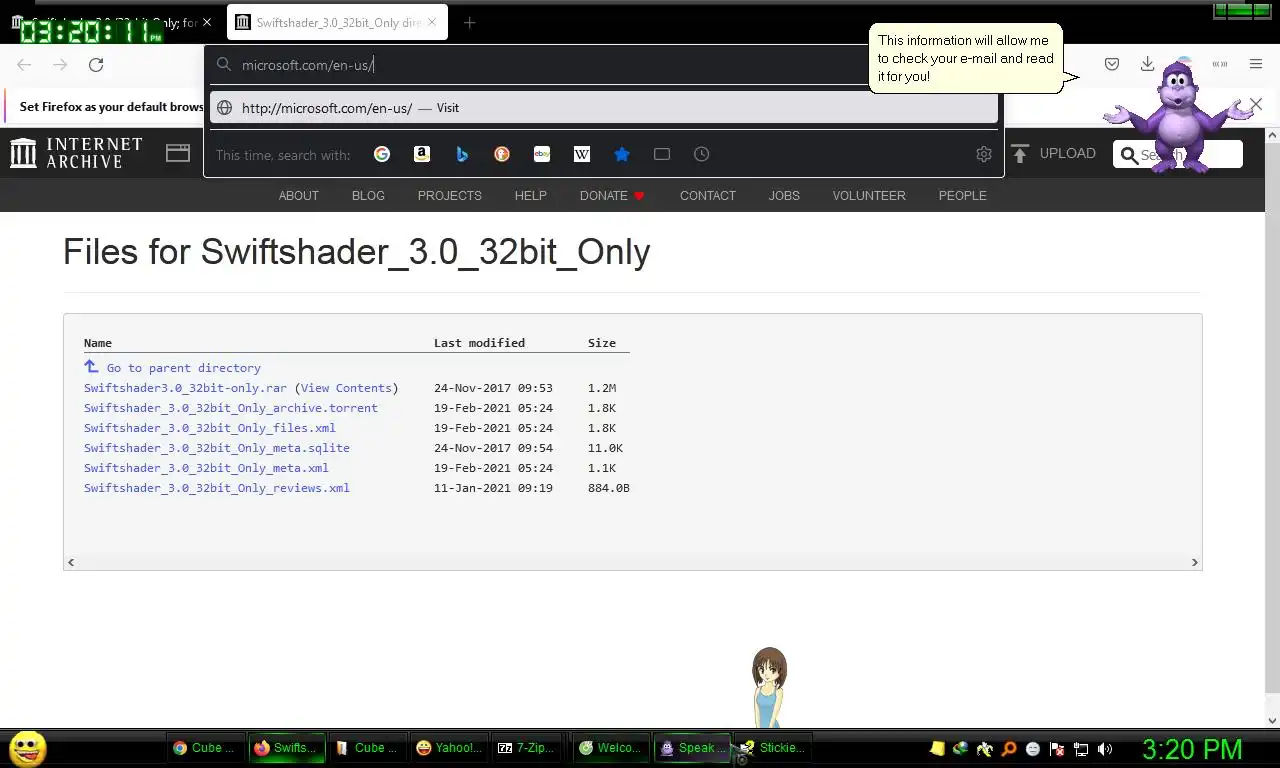This screenshot has height=768, width=1280.
Task: Search history using clock icon
Action: click(702, 154)
